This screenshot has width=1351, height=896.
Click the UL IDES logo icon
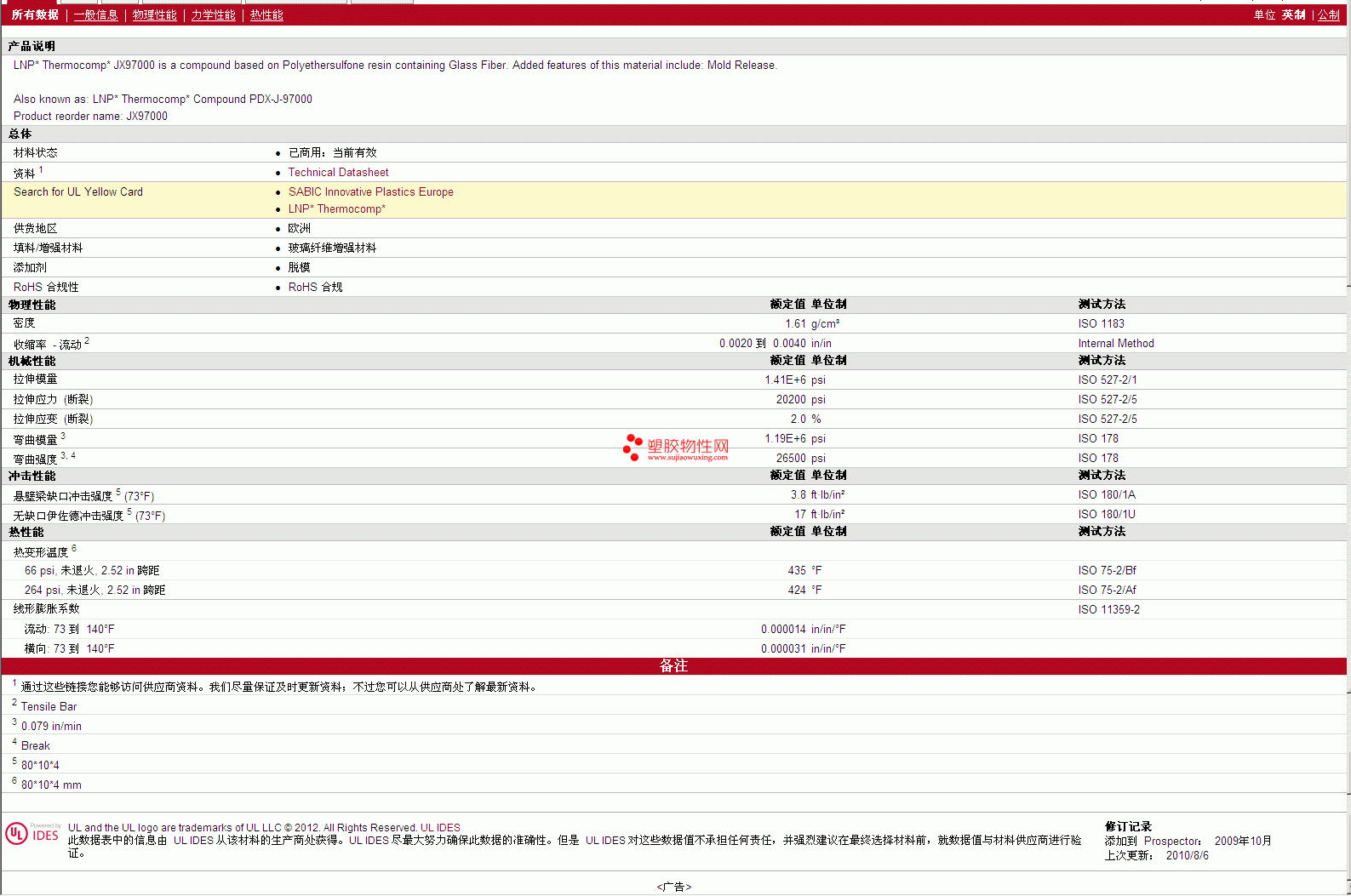tap(32, 833)
